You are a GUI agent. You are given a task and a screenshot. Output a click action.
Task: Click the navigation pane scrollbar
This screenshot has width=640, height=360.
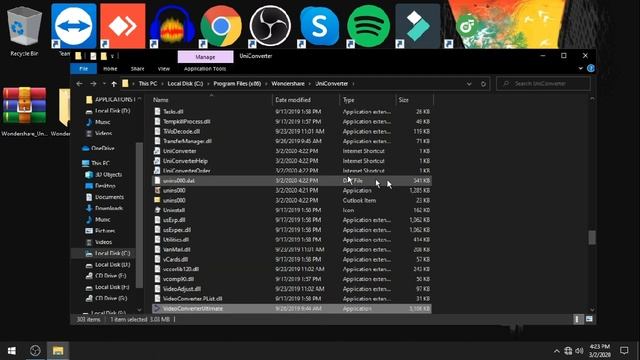[140, 215]
